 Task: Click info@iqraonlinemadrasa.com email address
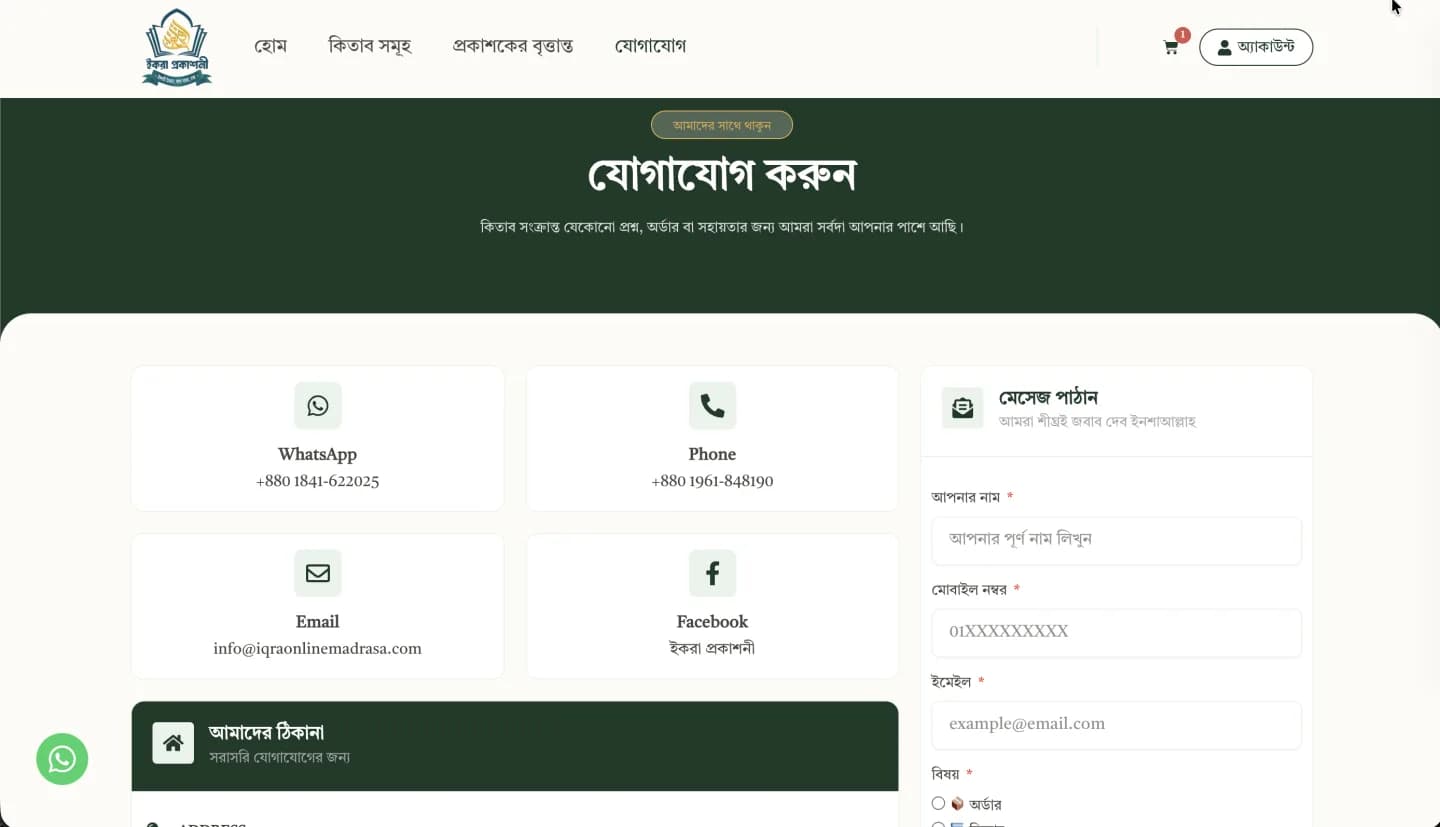tap(318, 649)
